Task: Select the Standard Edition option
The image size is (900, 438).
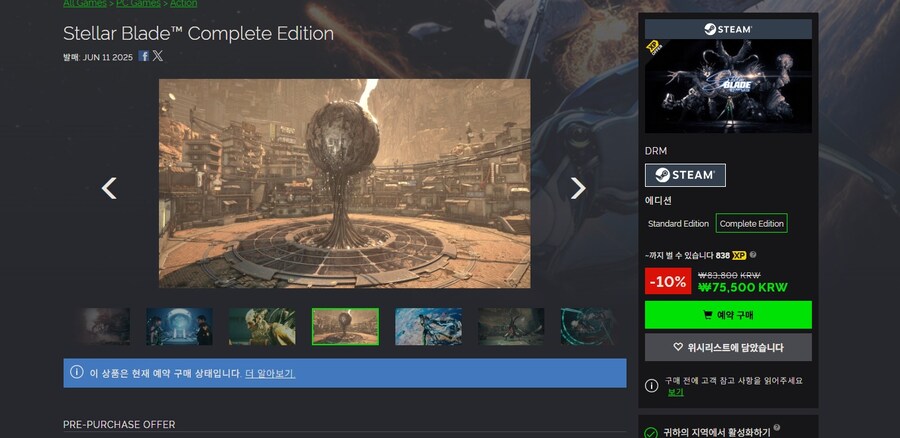Action: coord(678,224)
